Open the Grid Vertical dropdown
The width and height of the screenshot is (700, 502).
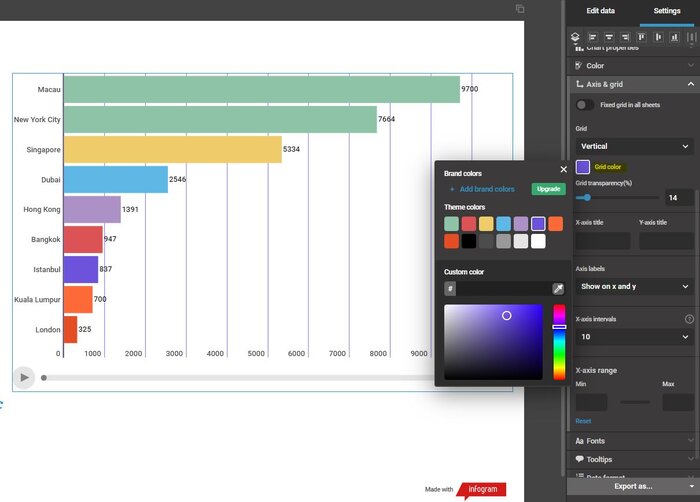click(x=634, y=146)
